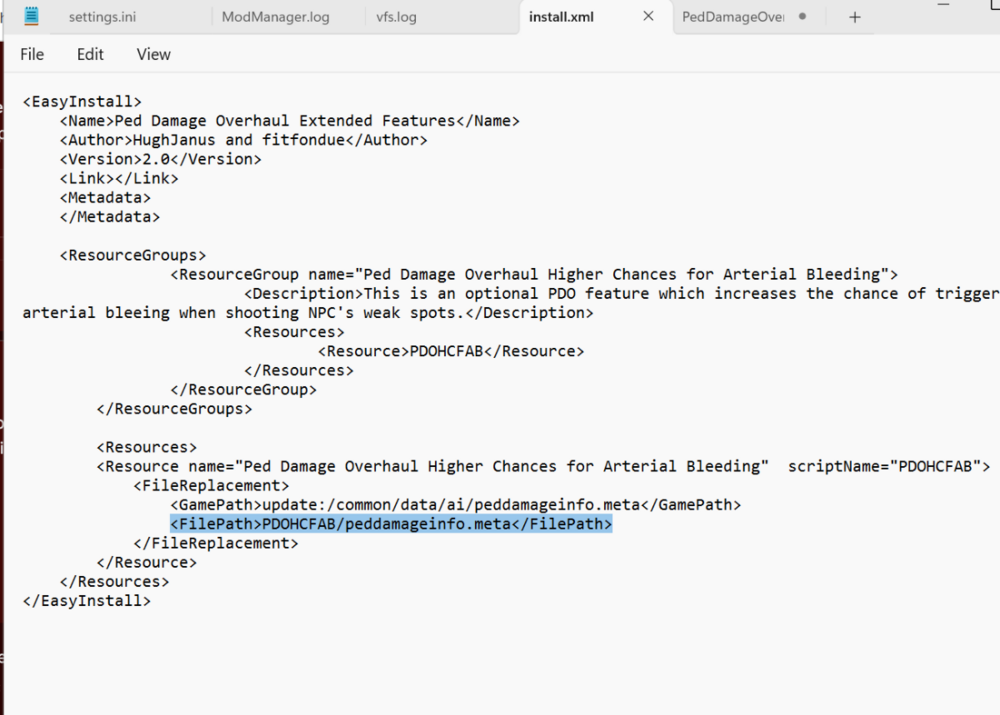Close the install.xml tab

(x=648, y=17)
